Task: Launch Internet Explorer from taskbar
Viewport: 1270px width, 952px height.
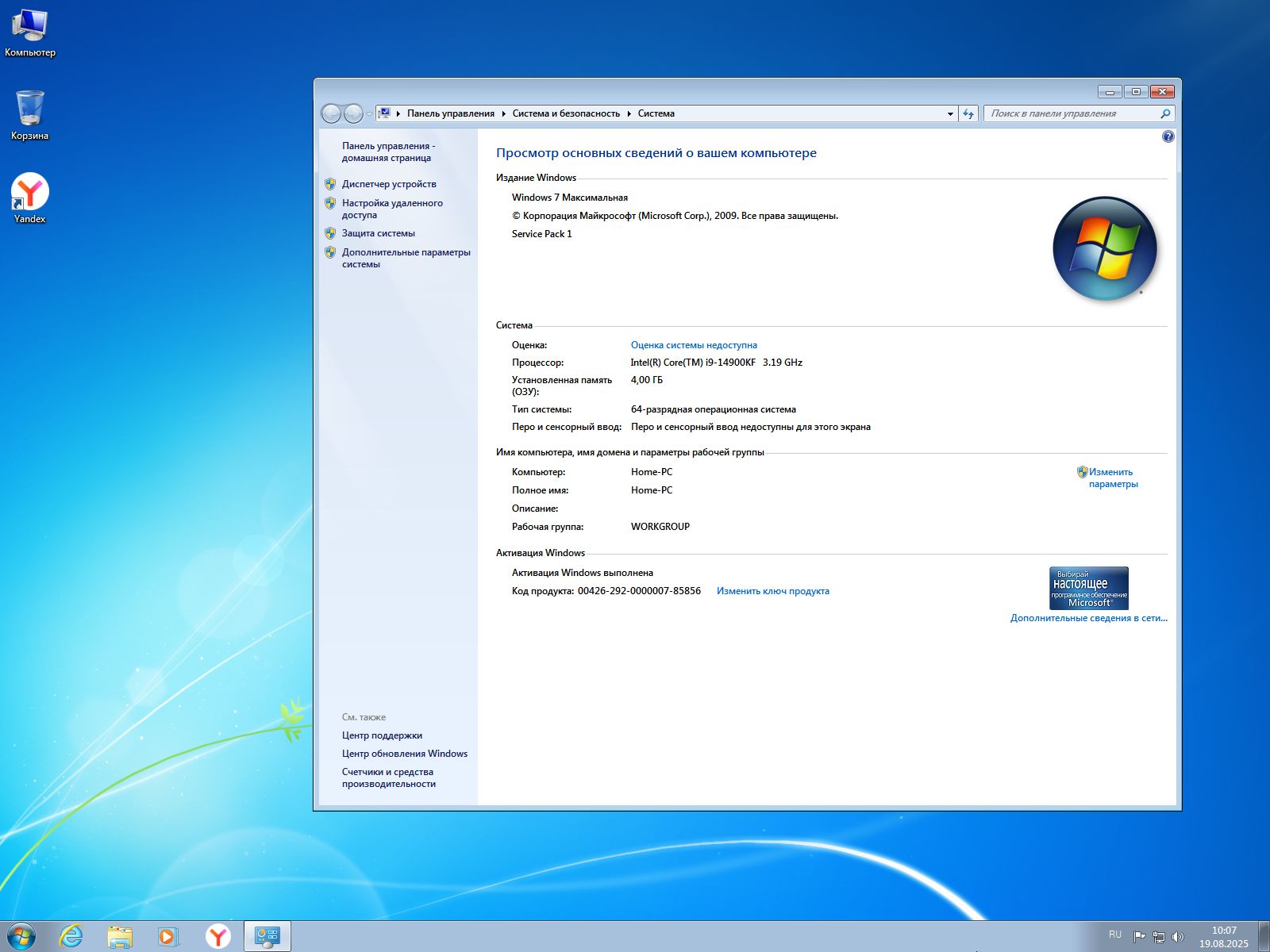Action: click(x=71, y=937)
